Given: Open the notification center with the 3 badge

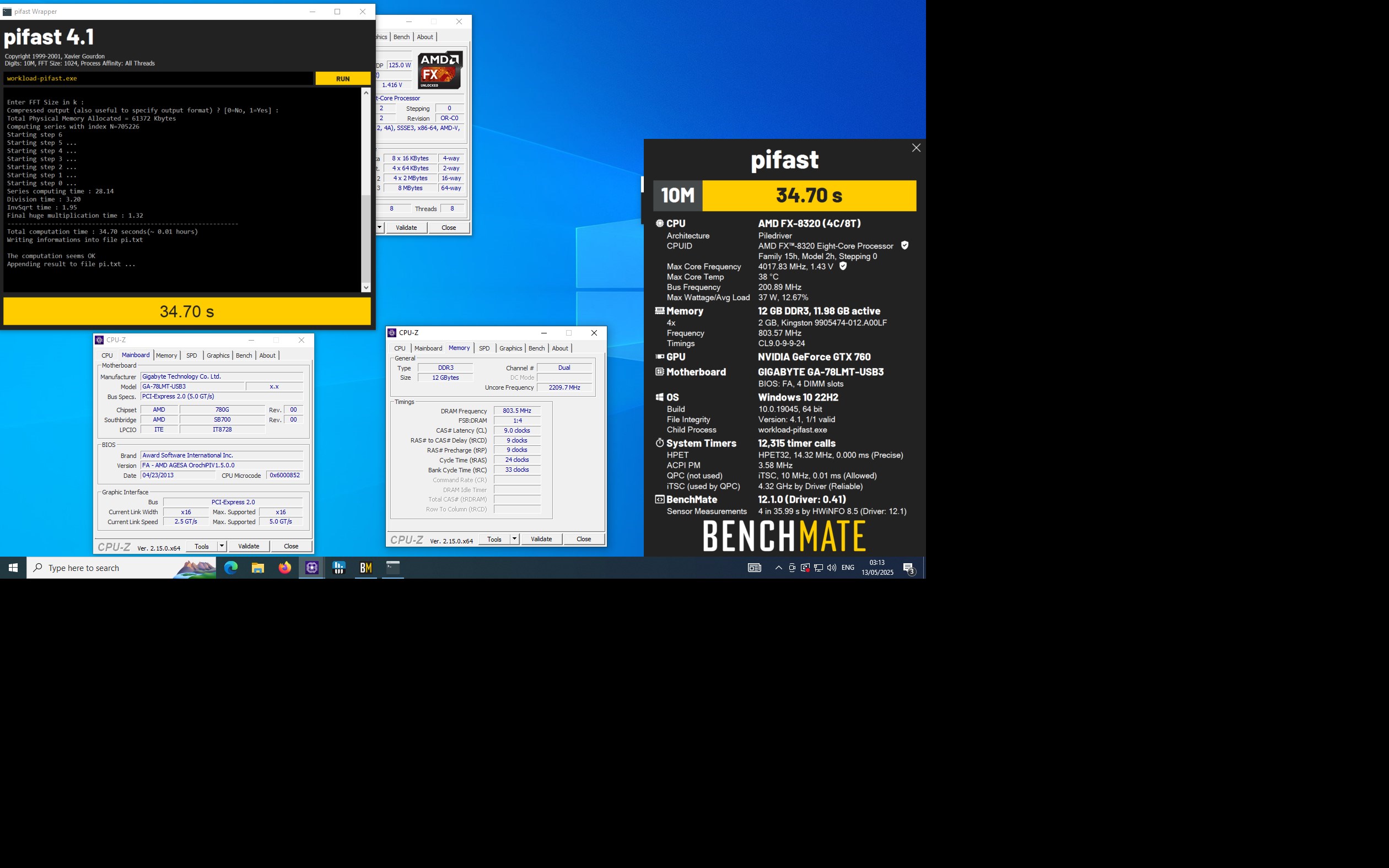Looking at the screenshot, I should tap(909, 568).
